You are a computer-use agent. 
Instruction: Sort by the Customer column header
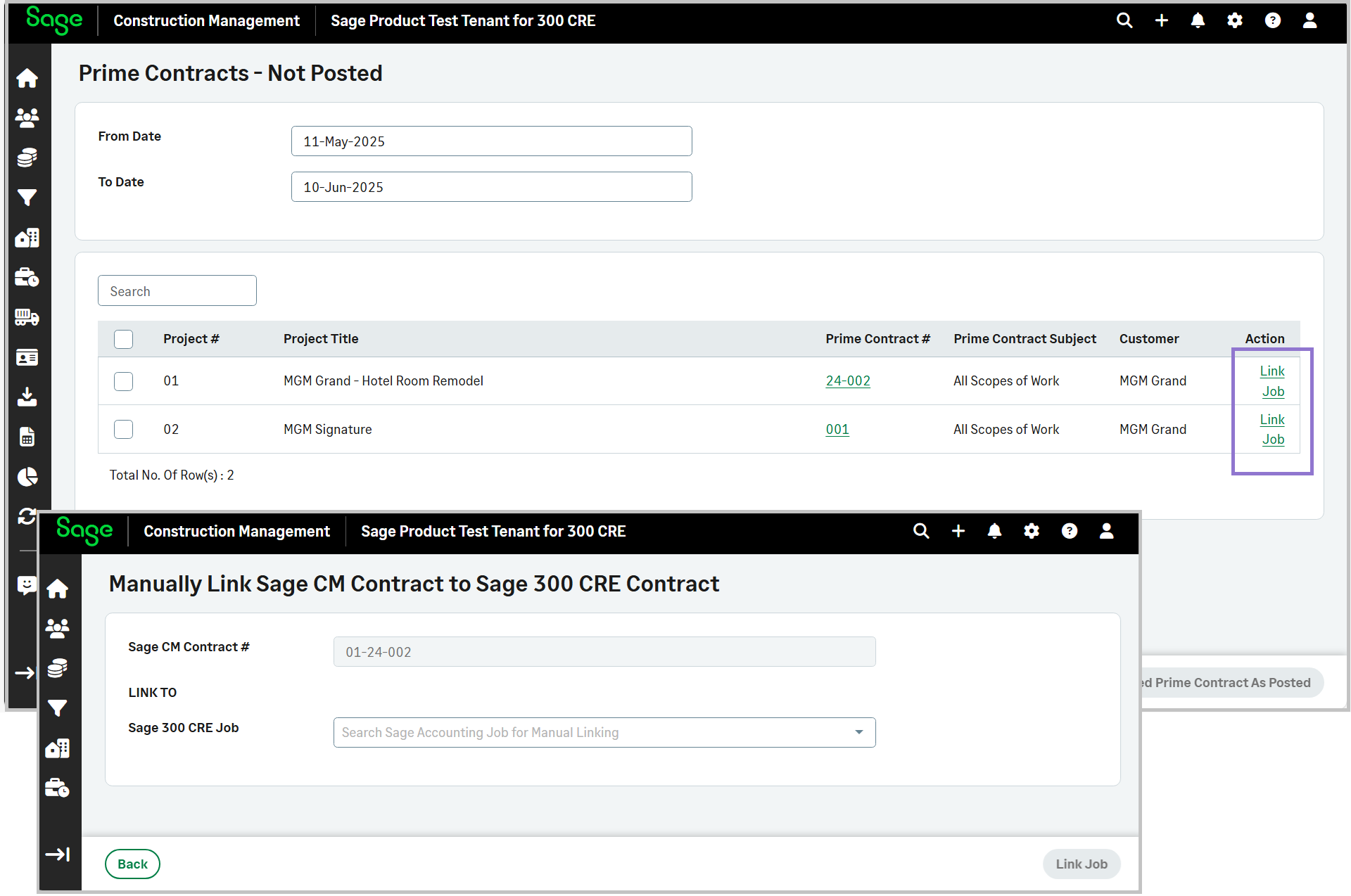tap(1148, 338)
